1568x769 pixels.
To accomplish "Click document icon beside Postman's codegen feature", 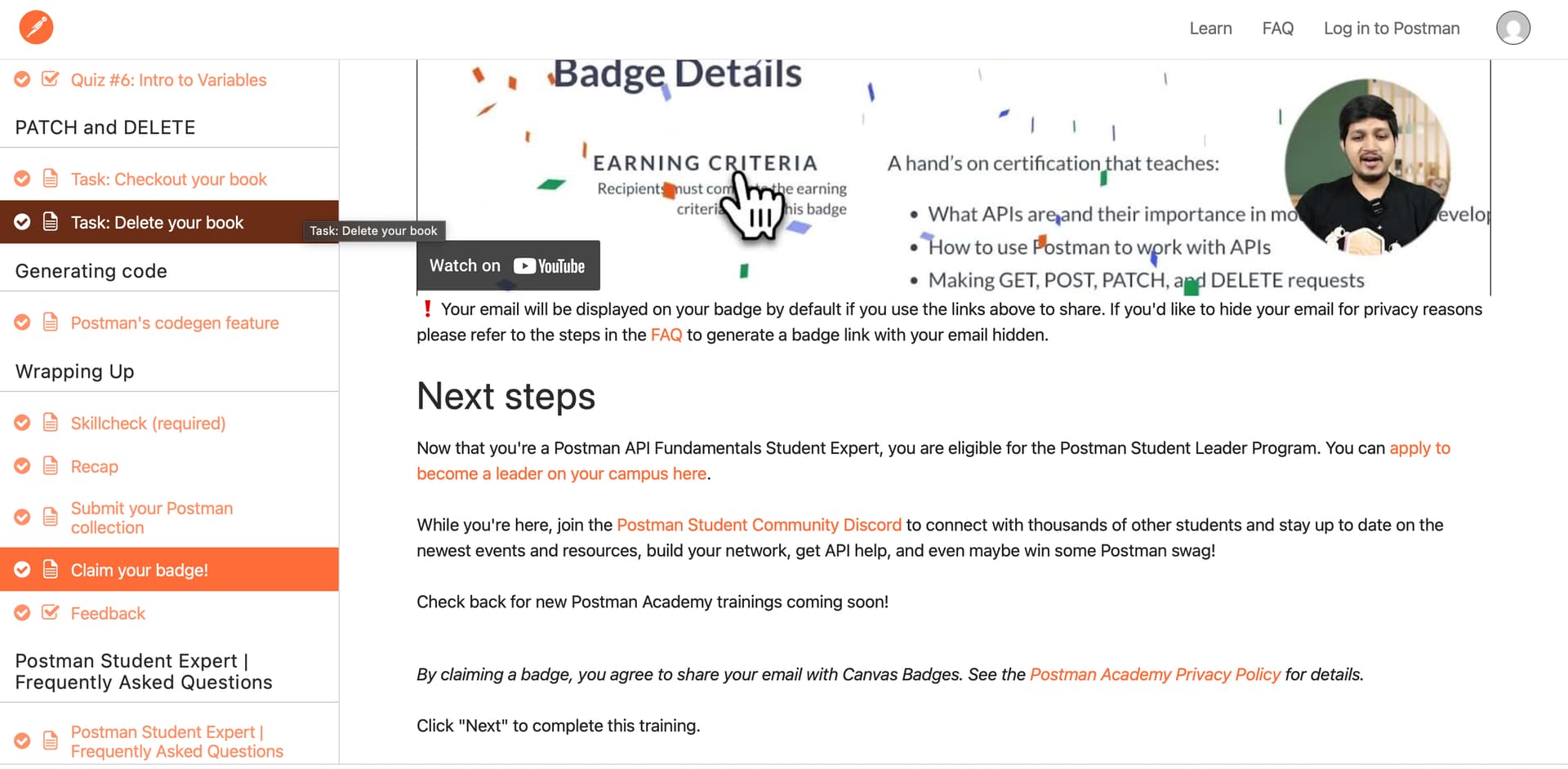I will 50,322.
